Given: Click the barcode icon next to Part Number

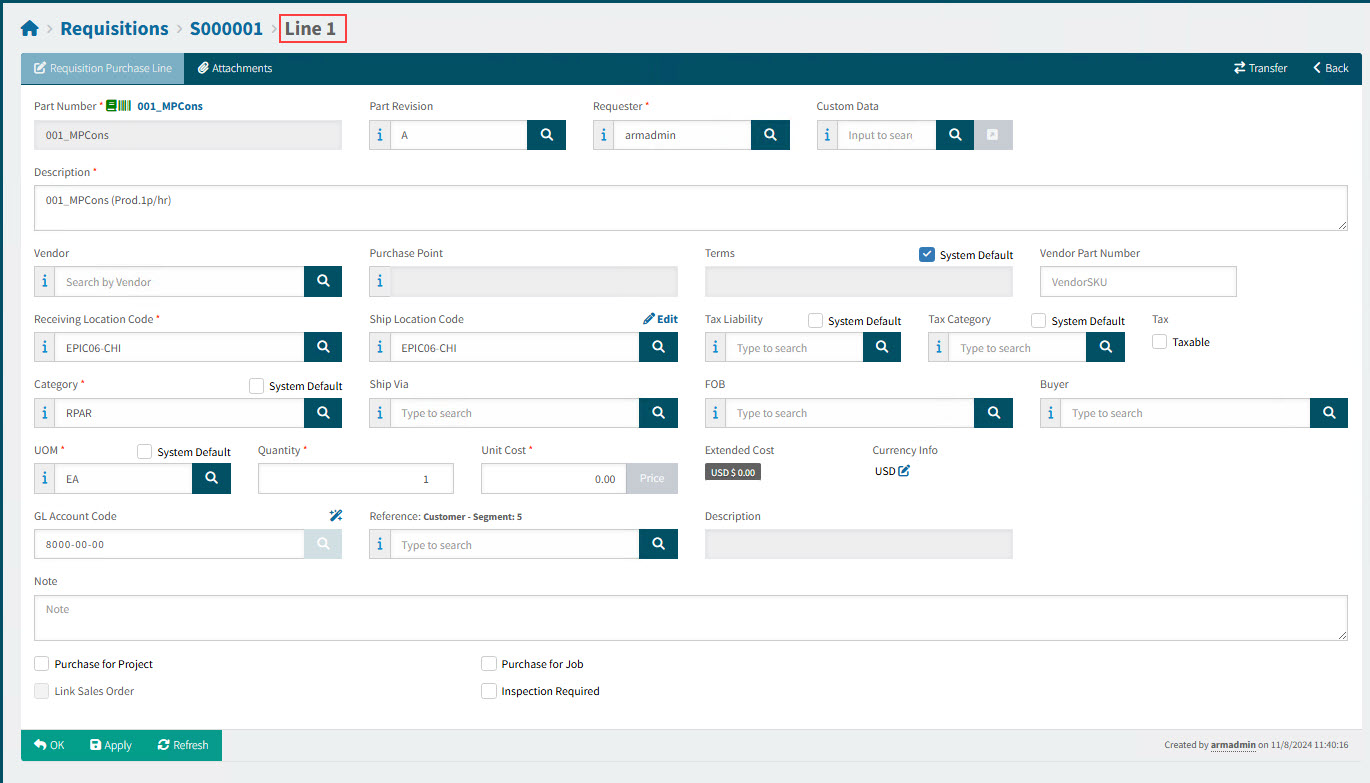Looking at the screenshot, I should point(119,106).
